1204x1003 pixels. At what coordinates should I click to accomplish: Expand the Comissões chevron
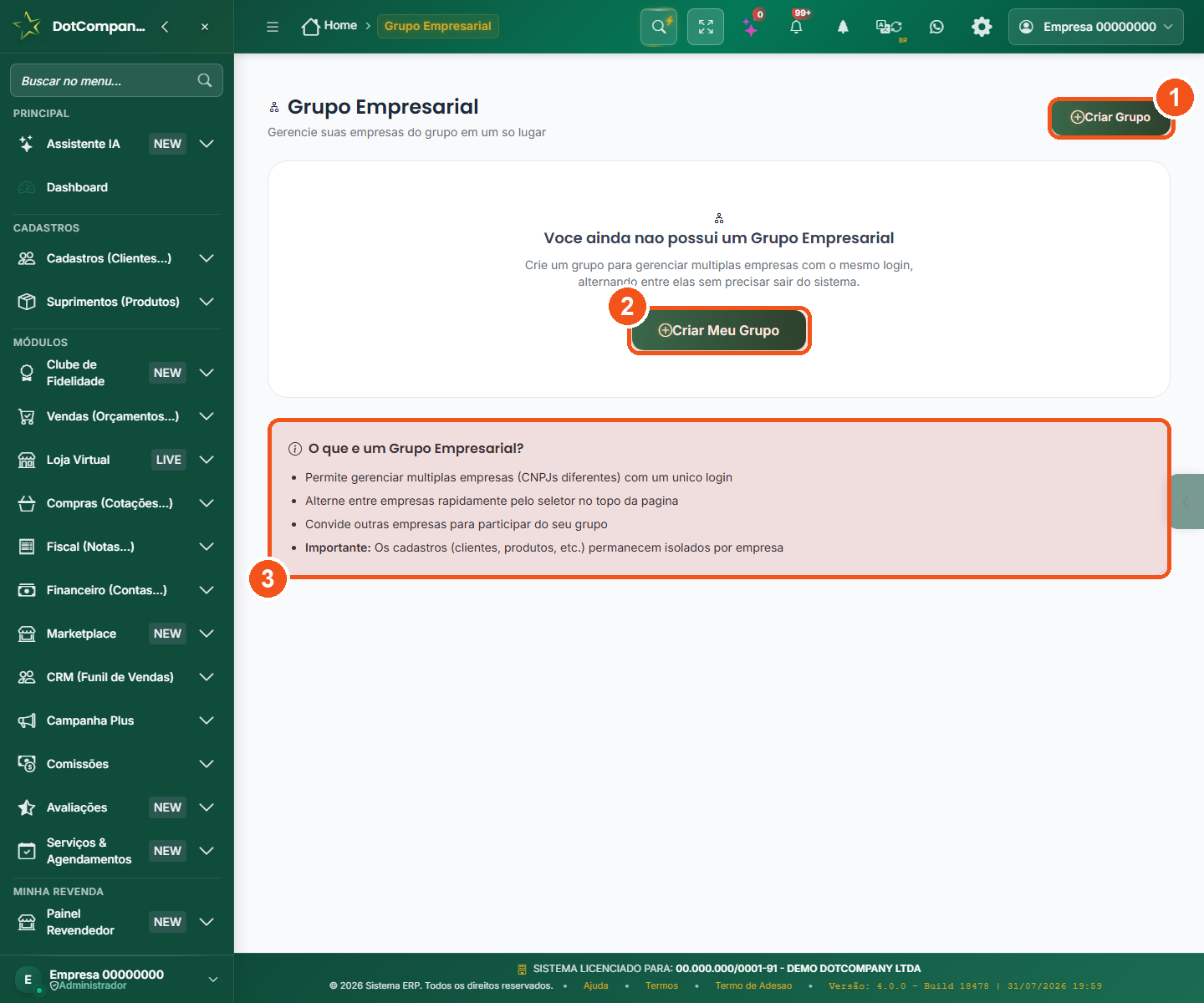point(207,764)
